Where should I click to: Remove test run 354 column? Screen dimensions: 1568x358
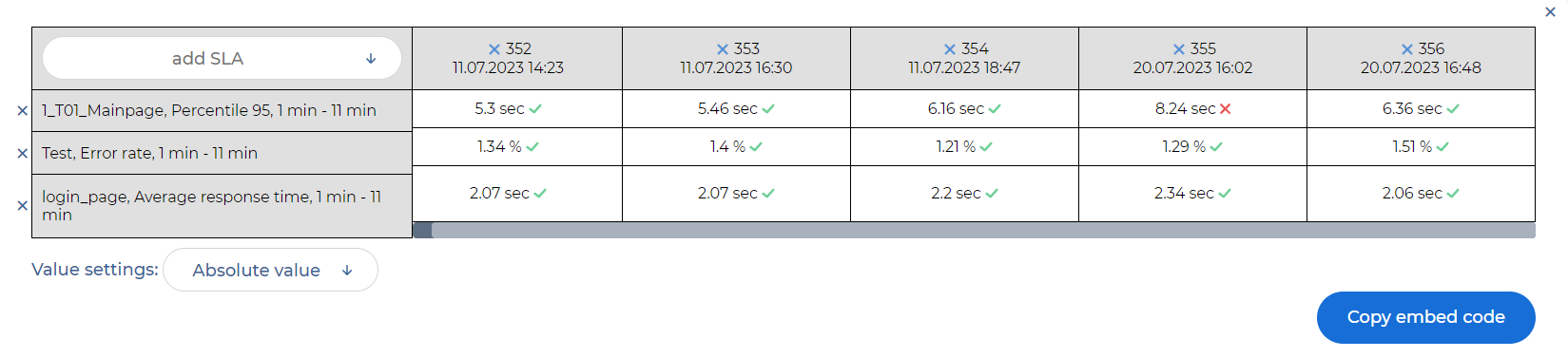[950, 49]
